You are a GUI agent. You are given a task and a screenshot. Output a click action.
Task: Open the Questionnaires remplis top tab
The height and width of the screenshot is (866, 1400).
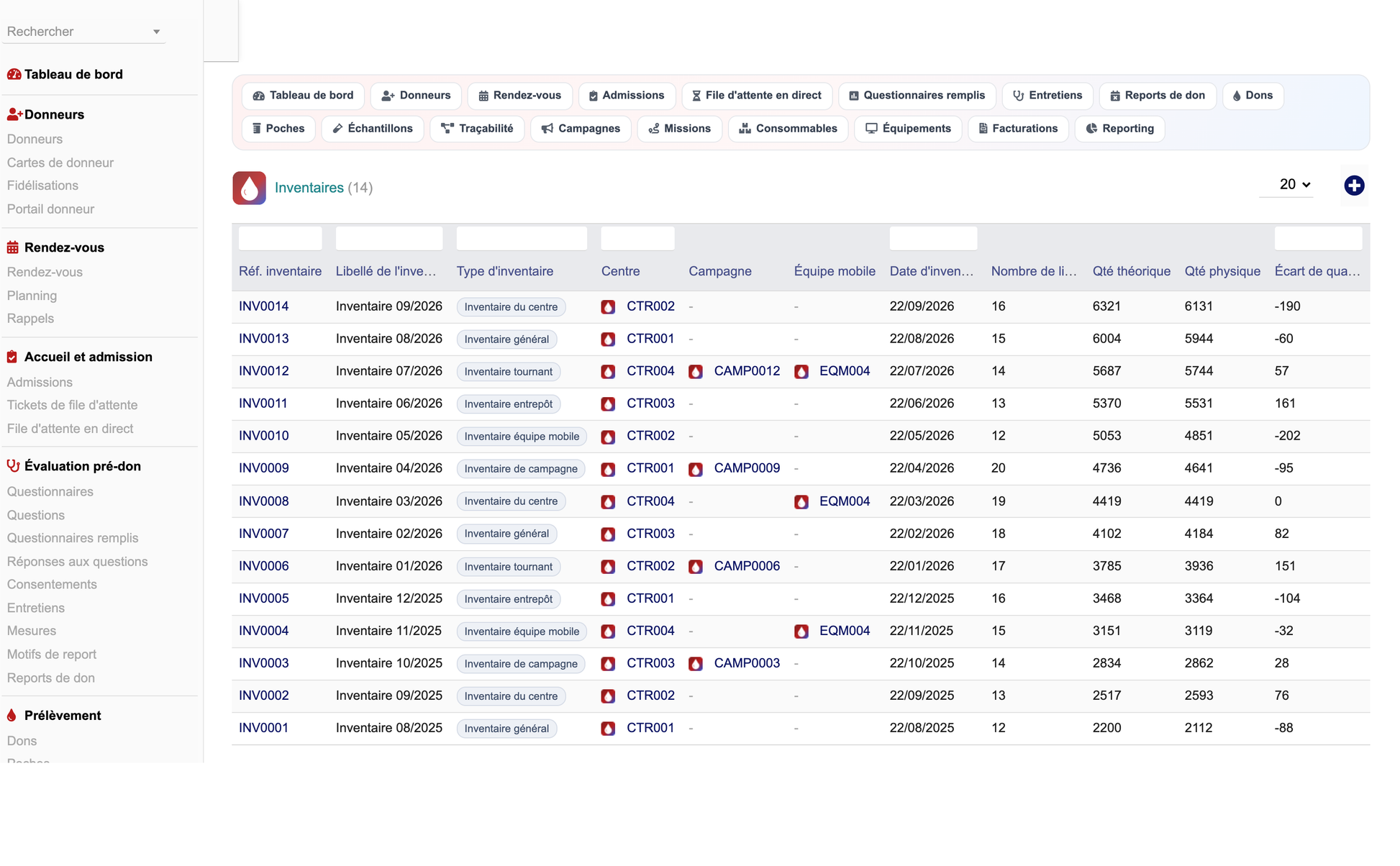[x=917, y=96]
